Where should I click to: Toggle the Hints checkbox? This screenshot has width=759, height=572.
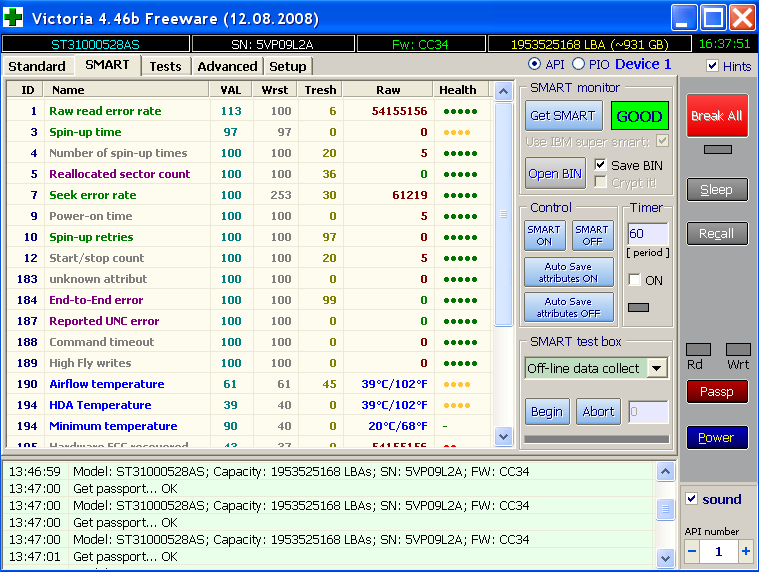click(x=712, y=66)
